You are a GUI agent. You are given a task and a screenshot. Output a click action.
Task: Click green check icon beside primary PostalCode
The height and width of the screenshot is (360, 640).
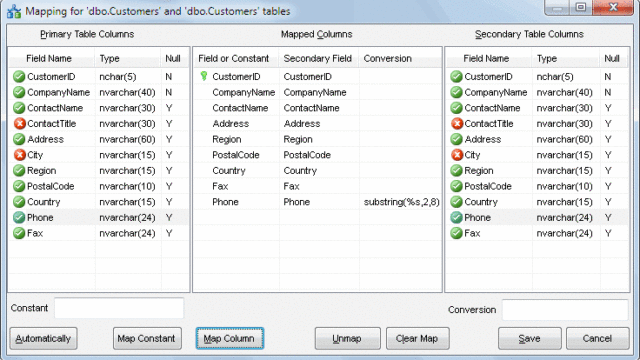19,186
